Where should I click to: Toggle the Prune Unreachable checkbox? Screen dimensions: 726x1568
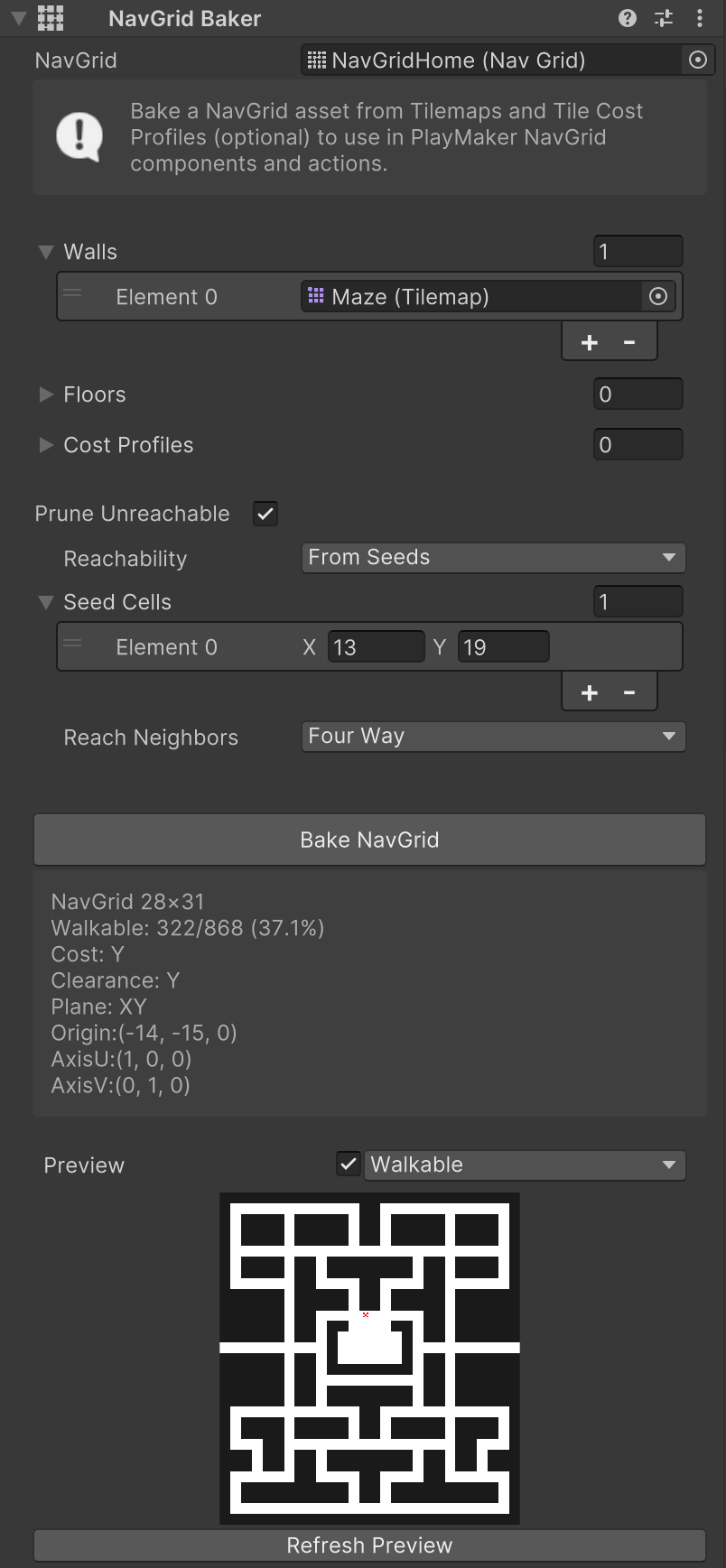click(x=265, y=514)
